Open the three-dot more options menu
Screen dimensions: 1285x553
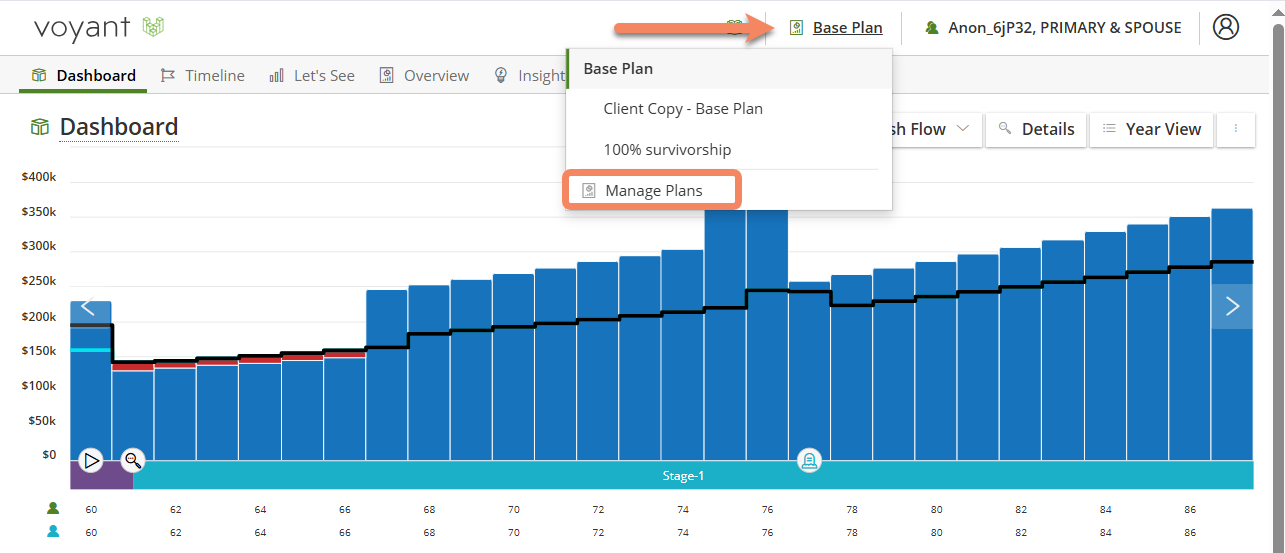coord(1236,129)
